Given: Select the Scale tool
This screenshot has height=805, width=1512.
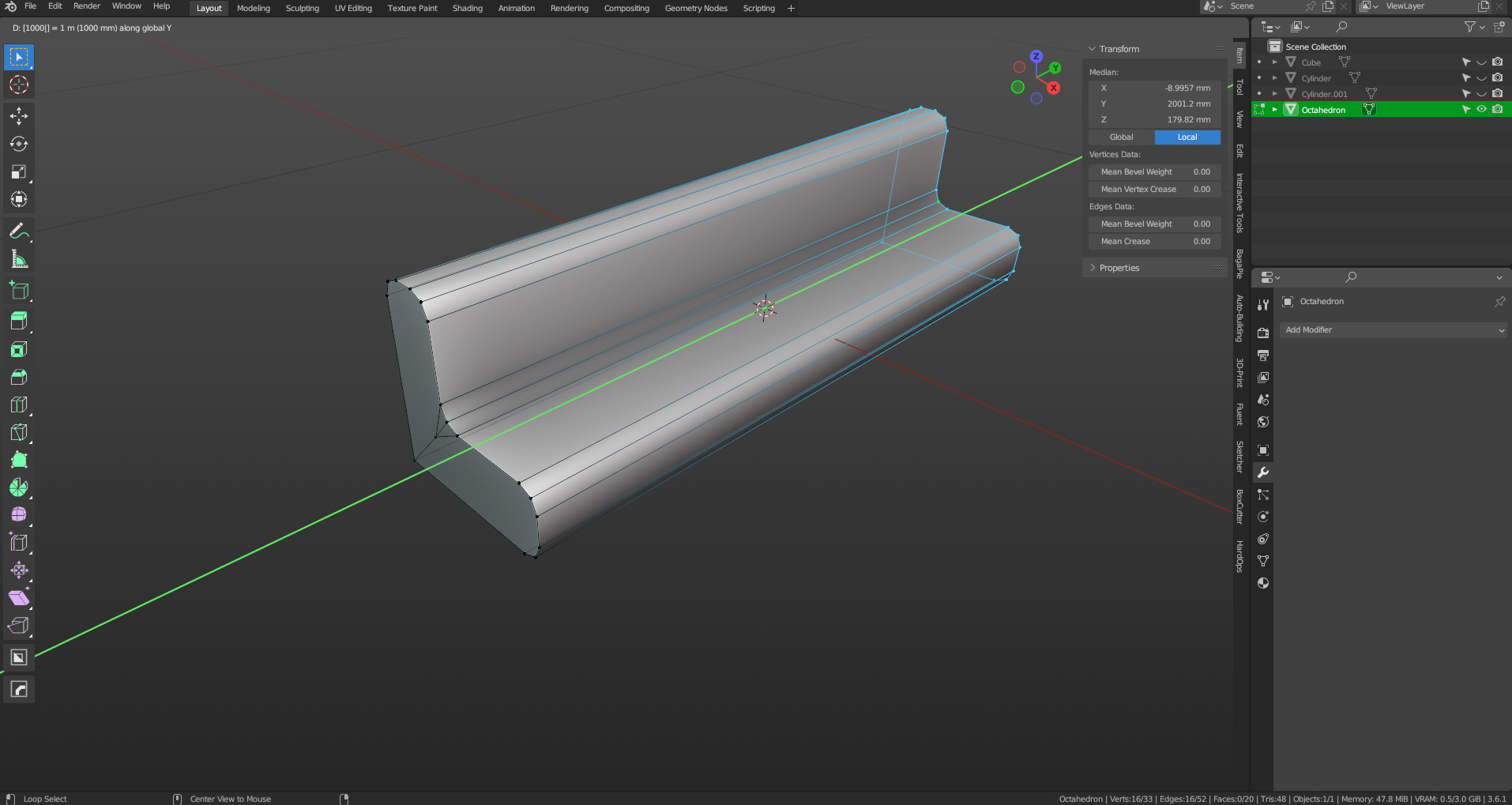Looking at the screenshot, I should 19,171.
